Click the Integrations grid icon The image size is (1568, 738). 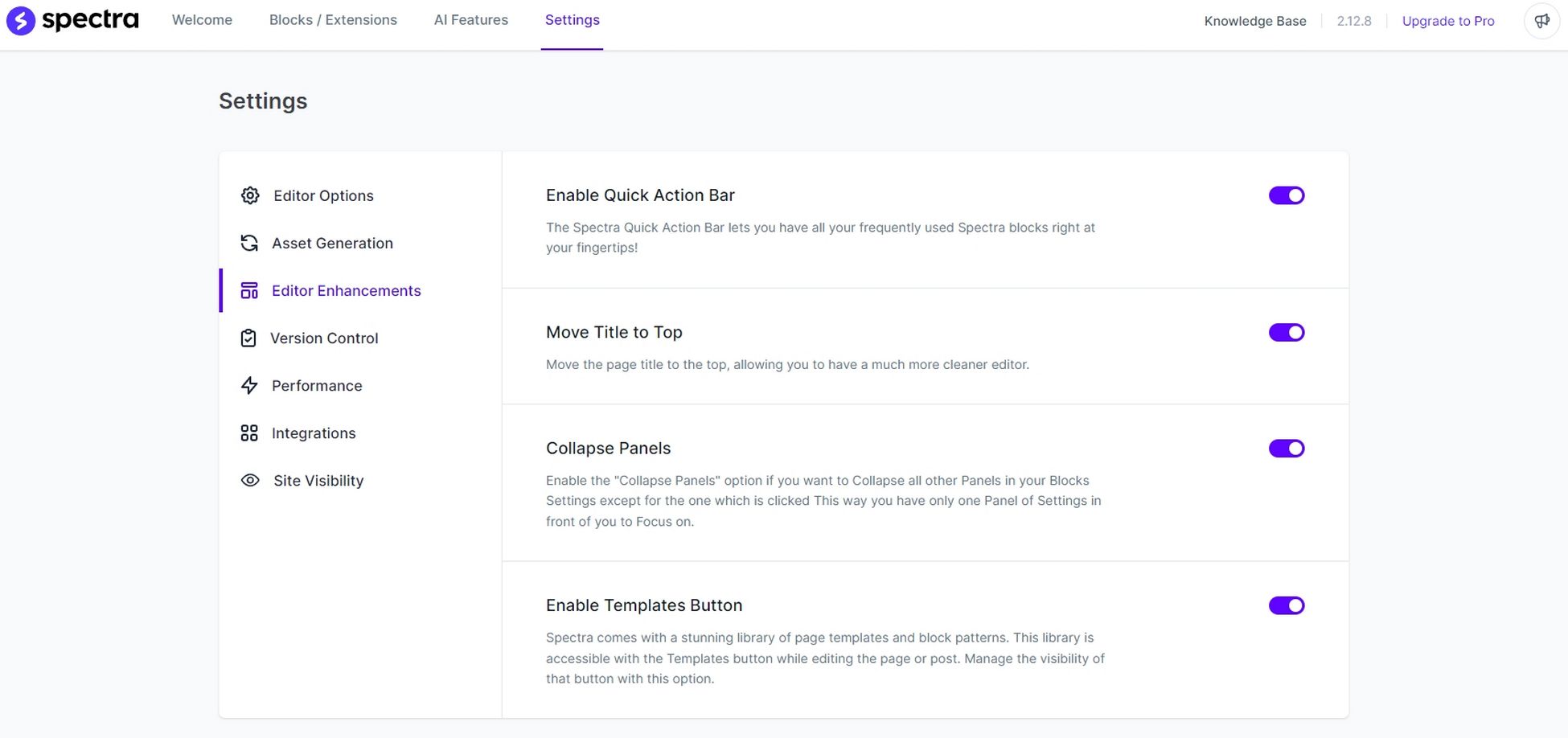coord(249,433)
